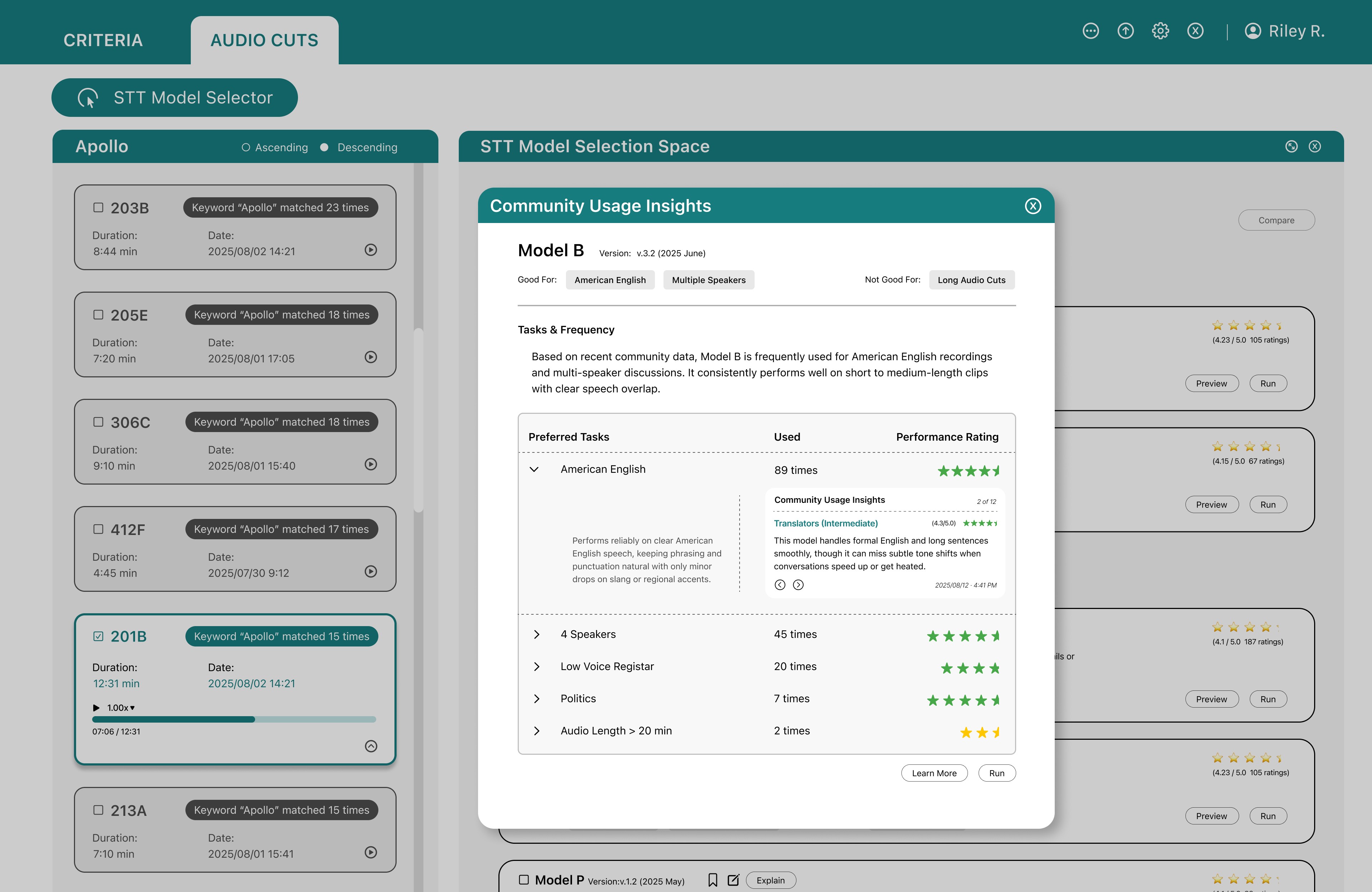Seek on the 201B audio progress bar
This screenshot has width=1372, height=892.
click(233, 719)
